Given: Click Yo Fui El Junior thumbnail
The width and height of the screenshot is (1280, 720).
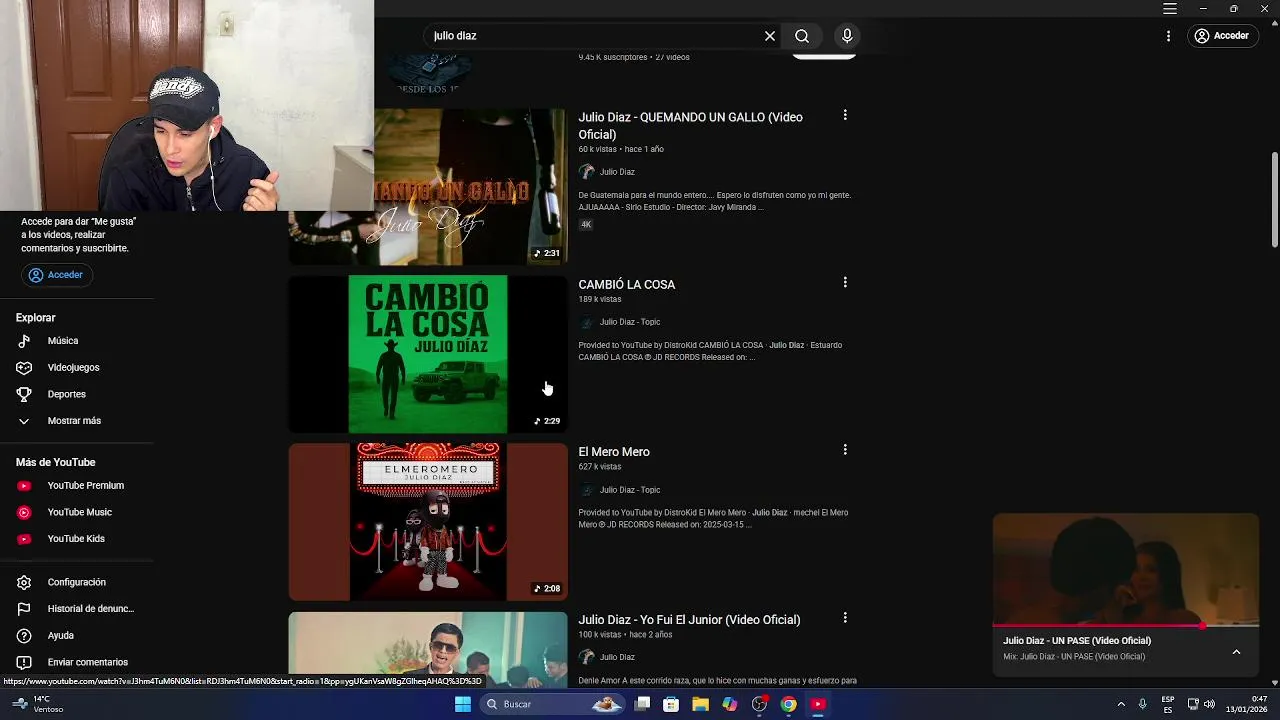Looking at the screenshot, I should click(x=428, y=648).
